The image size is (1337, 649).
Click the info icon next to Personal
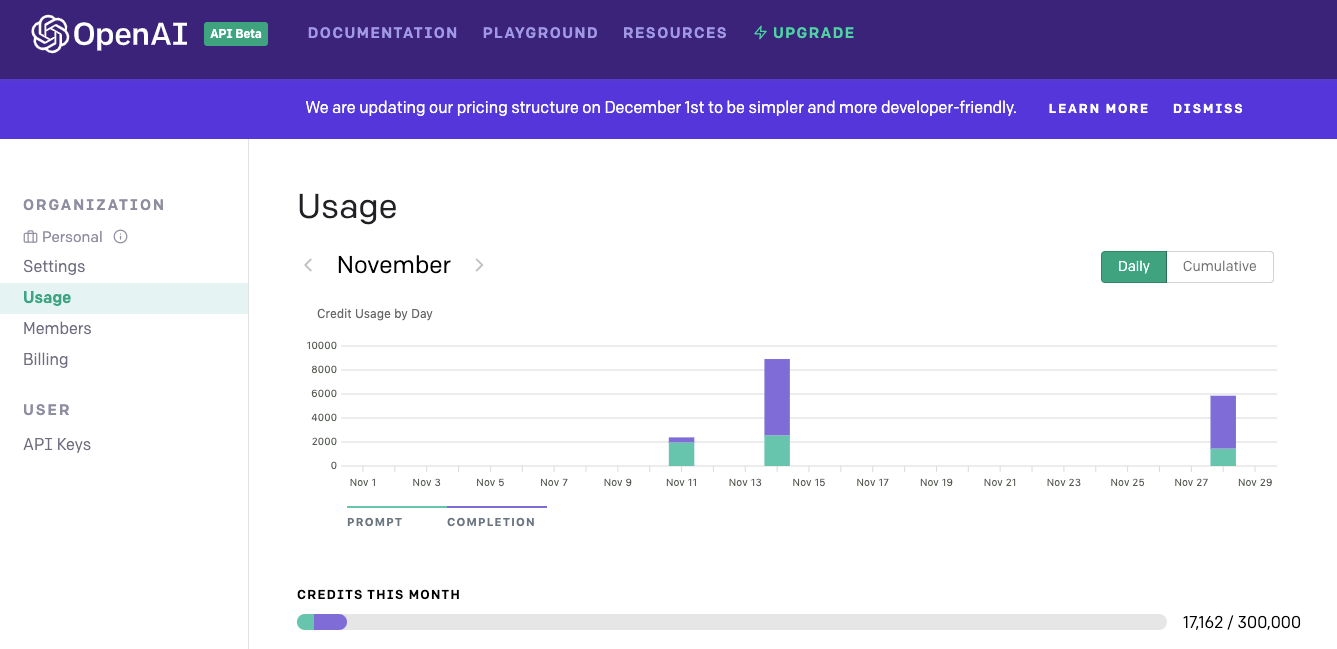point(120,237)
